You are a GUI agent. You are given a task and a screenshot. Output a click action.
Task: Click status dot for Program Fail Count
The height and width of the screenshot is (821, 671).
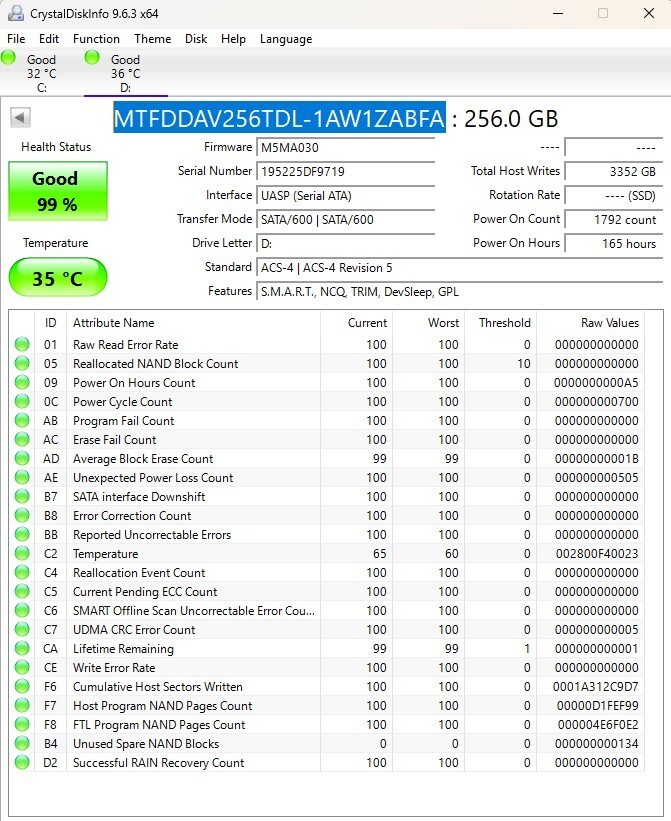(x=22, y=420)
